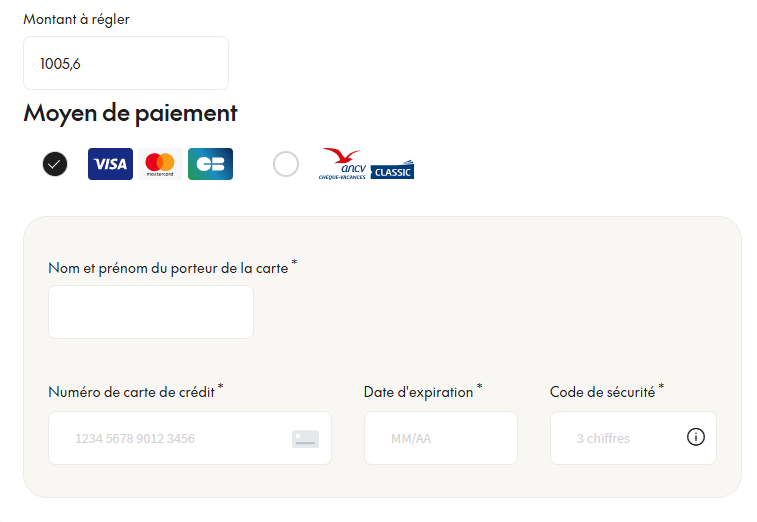Image resolution: width=757 pixels, height=522 pixels.
Task: Select the Mastercard logo
Action: (160, 164)
